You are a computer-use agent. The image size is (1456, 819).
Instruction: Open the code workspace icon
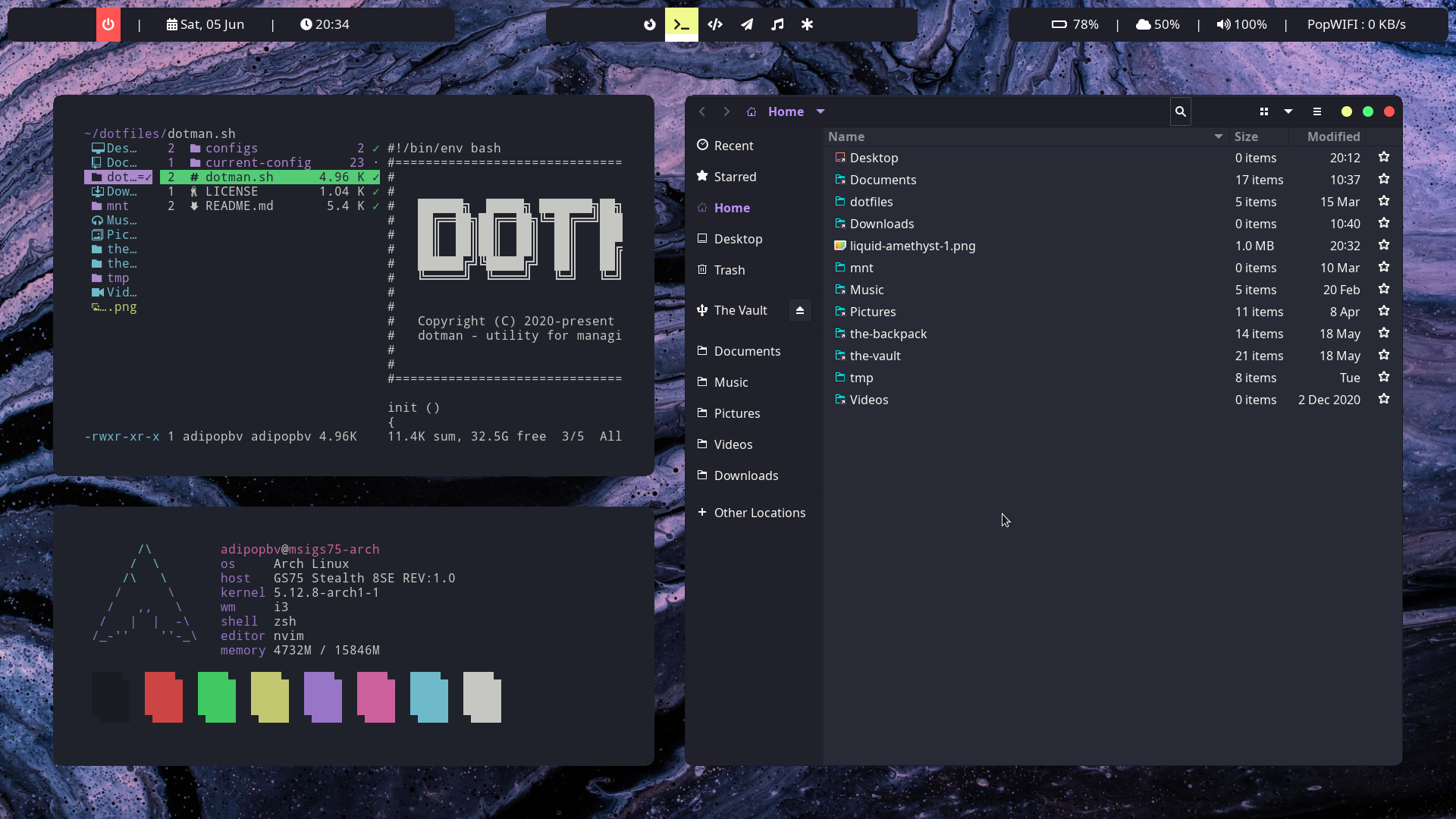(714, 24)
